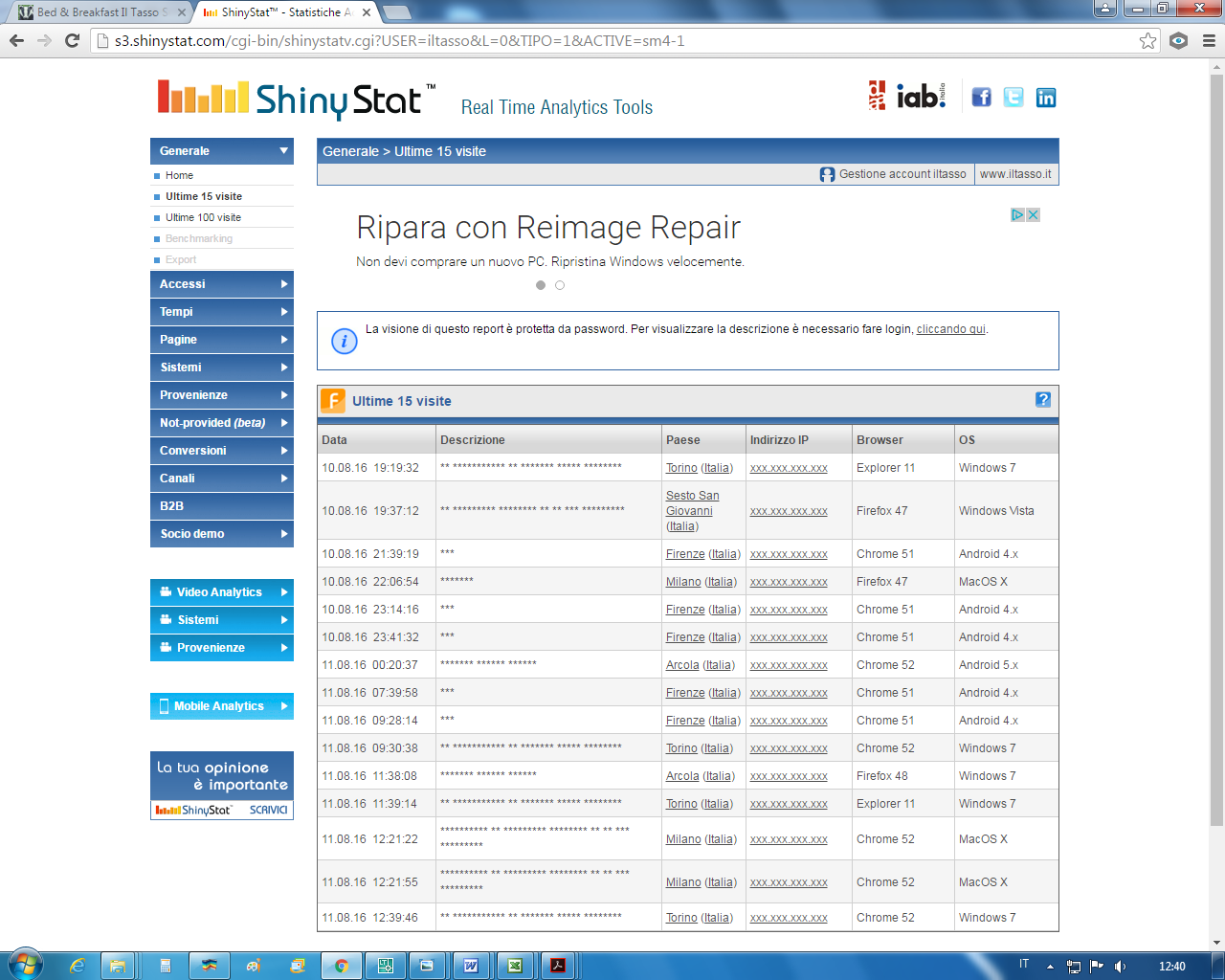1225x980 pixels.
Task: Expand the Conversioni menu
Action: (x=222, y=451)
